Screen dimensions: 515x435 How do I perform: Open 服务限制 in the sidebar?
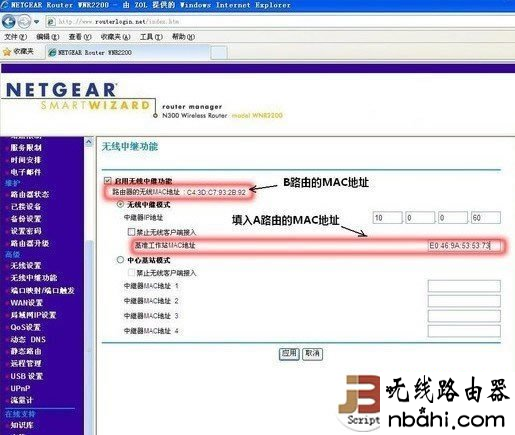(x=26, y=147)
